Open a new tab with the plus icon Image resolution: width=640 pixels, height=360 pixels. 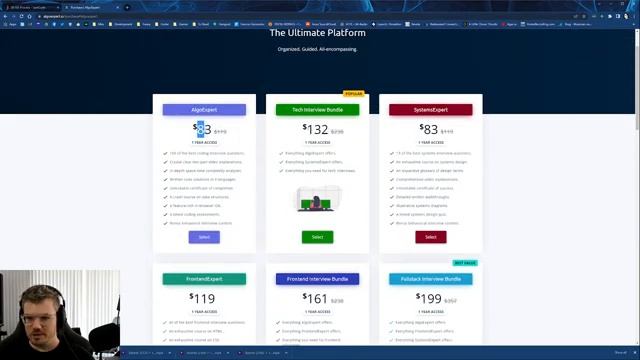click(127, 7)
